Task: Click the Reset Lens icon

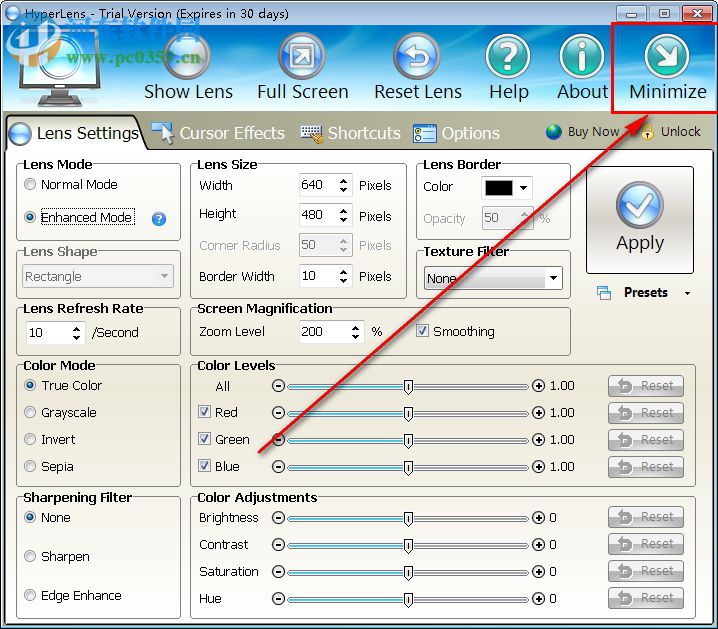Action: coord(416,56)
